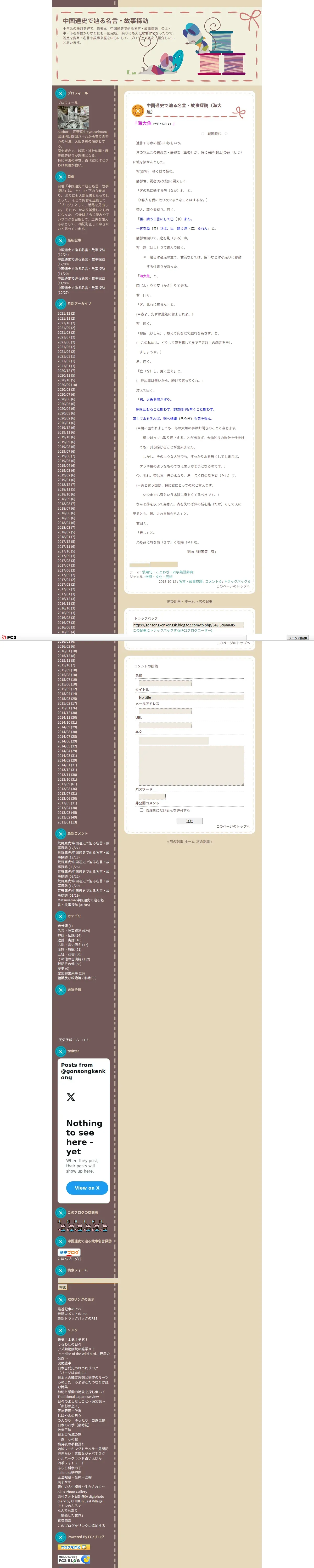Viewport: 314px width, 1568px height.
Task: Open archive link 2021/12 (2)
Action: (x=66, y=314)
